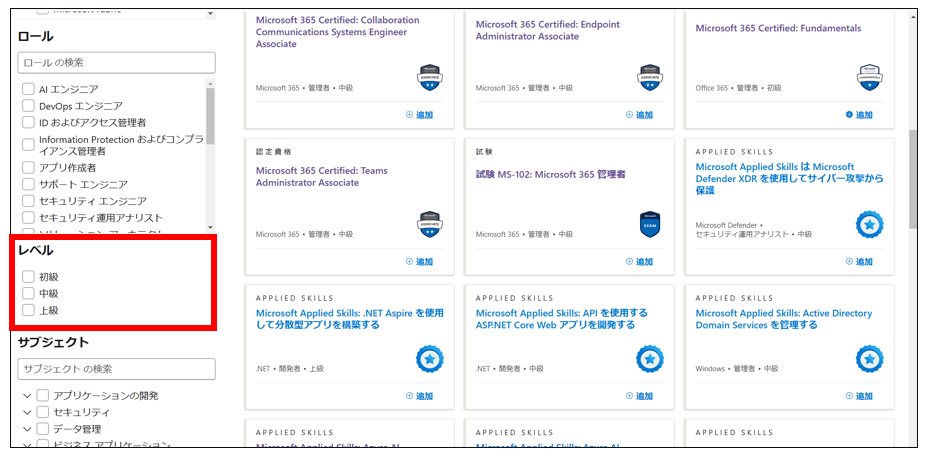The width and height of the screenshot is (927, 451).
Task: Click the role list scroll-down arrow
Action: click(210, 228)
